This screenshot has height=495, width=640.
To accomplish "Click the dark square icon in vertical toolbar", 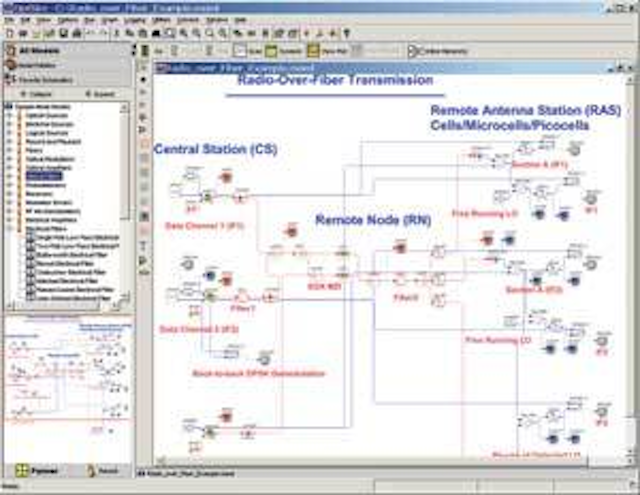I will click(x=144, y=216).
